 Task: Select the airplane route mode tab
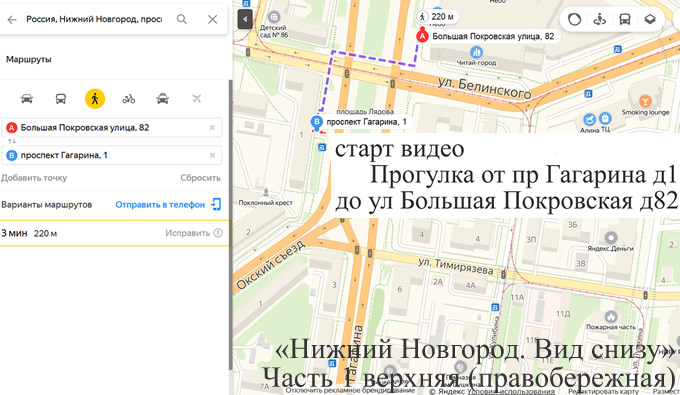[x=196, y=99]
